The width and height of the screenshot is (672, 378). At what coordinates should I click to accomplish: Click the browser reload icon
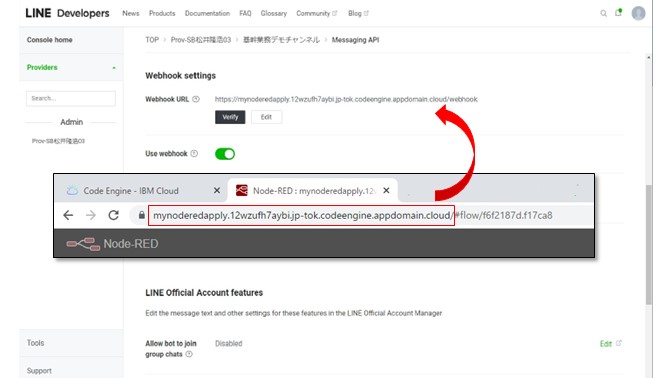pos(113,215)
